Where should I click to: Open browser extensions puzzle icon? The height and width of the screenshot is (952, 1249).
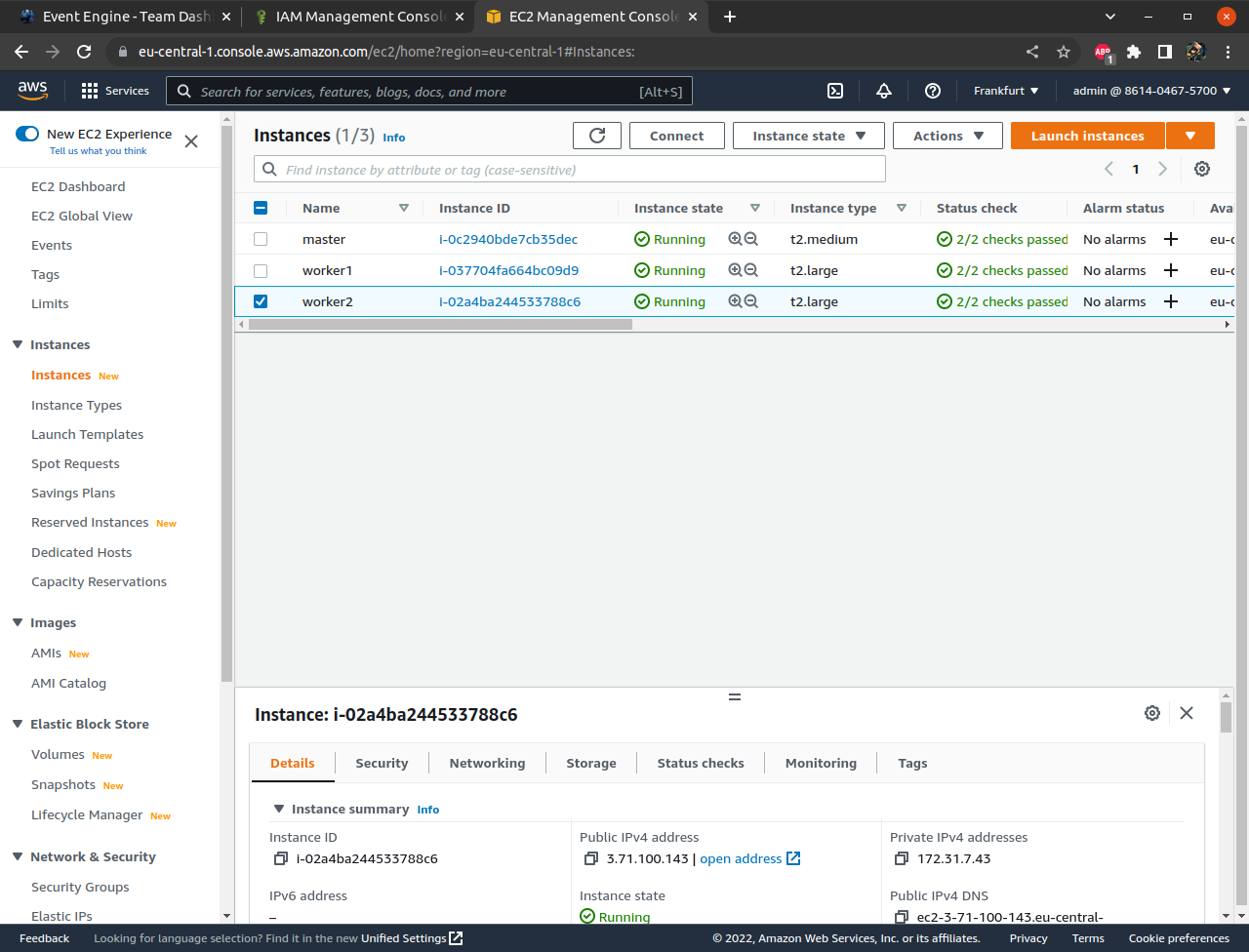(x=1134, y=52)
